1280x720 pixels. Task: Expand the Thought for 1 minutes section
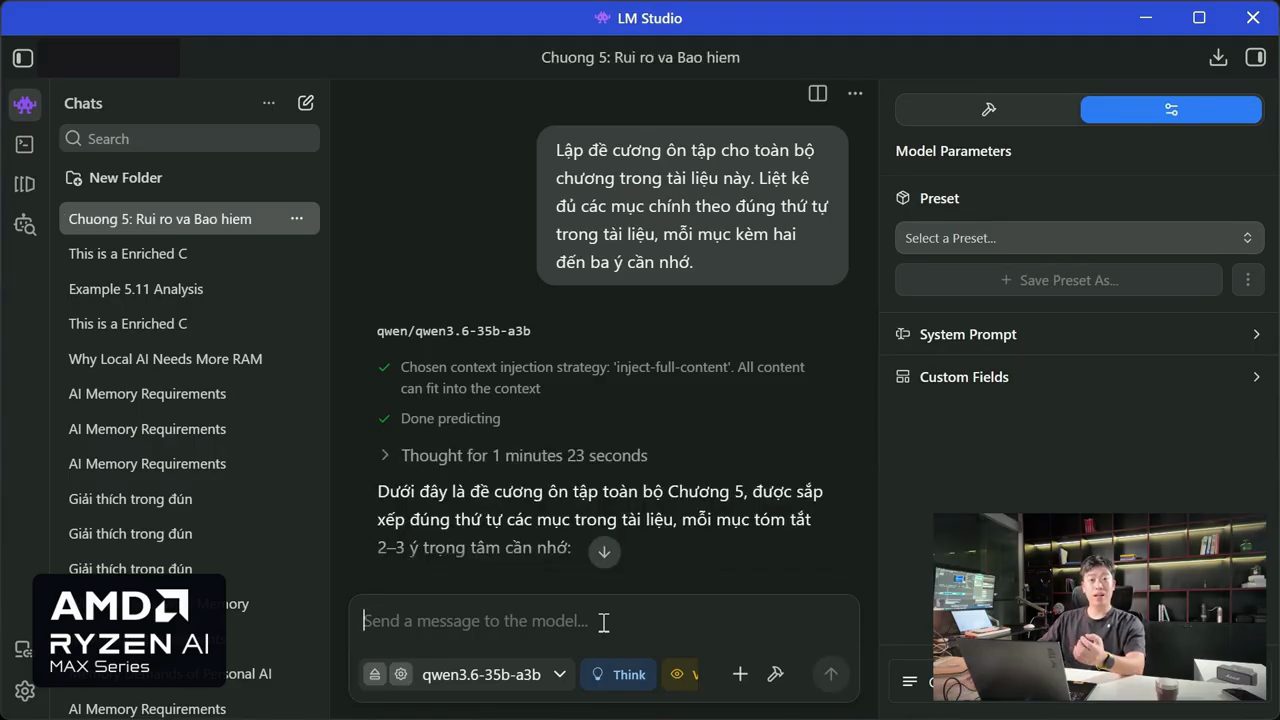pyautogui.click(x=513, y=455)
